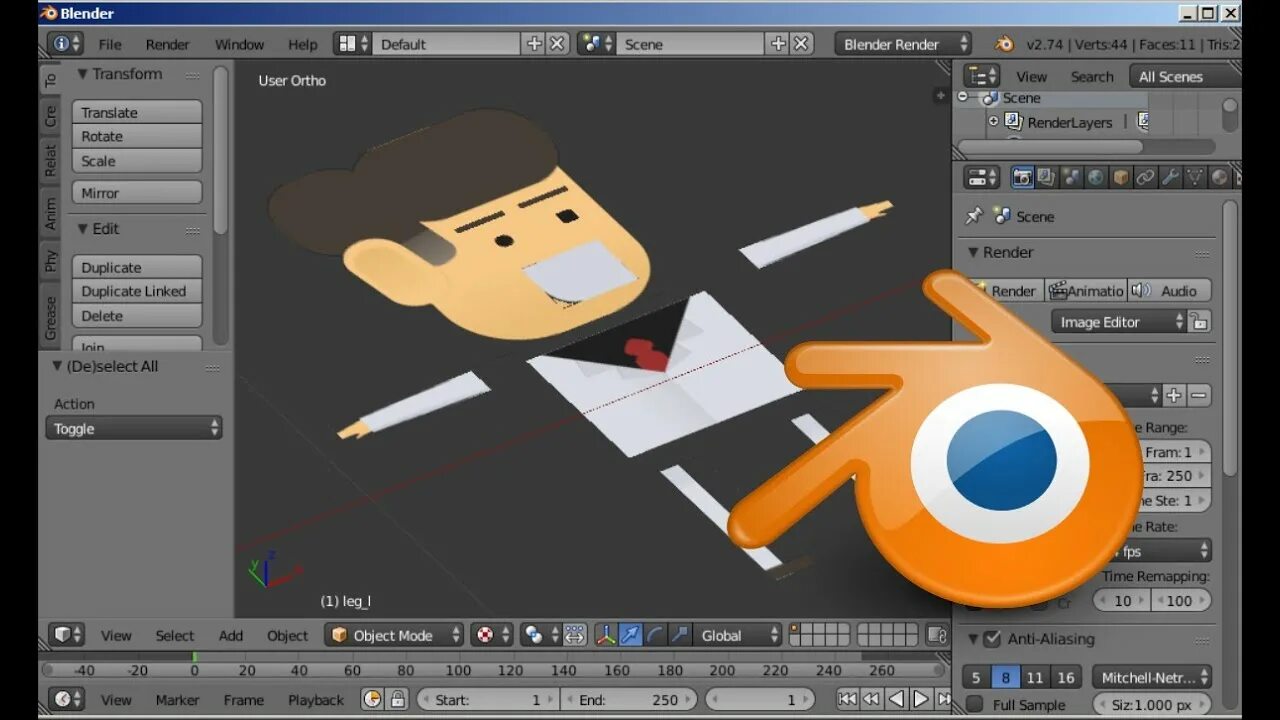
Task: Open the Window menu
Action: click(x=240, y=44)
